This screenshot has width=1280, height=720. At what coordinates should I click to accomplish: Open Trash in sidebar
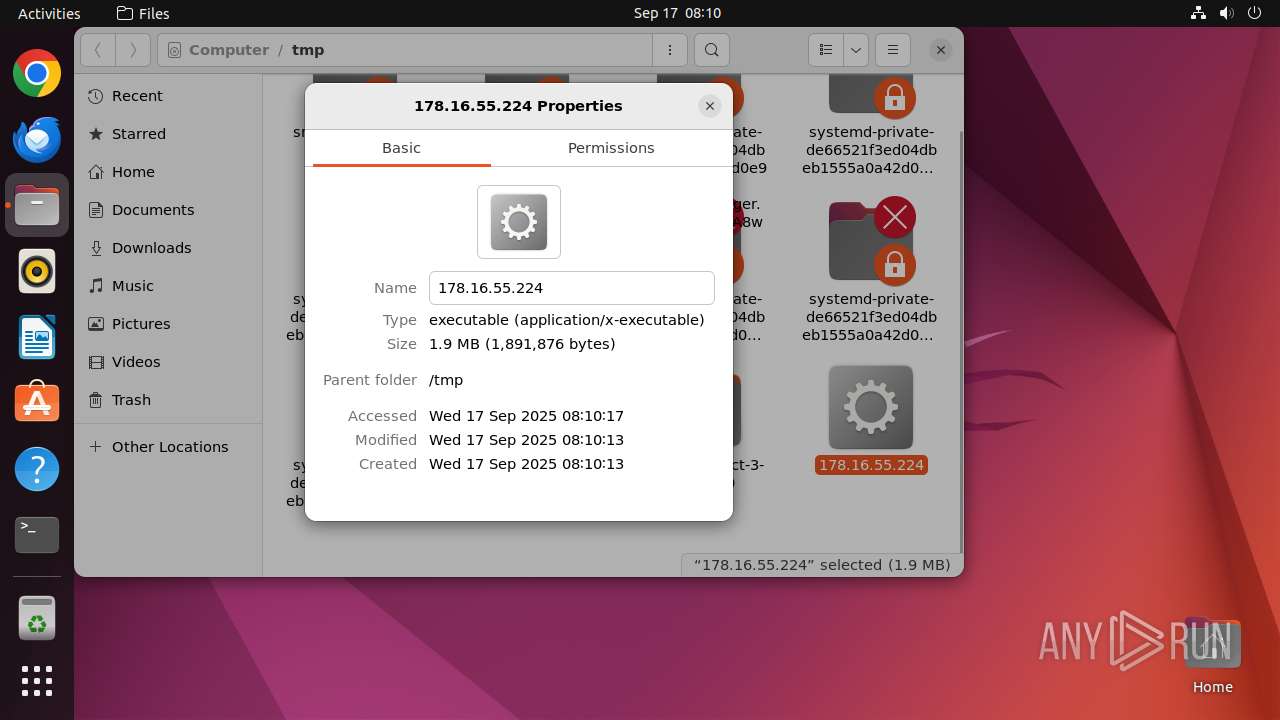[x=168, y=400]
